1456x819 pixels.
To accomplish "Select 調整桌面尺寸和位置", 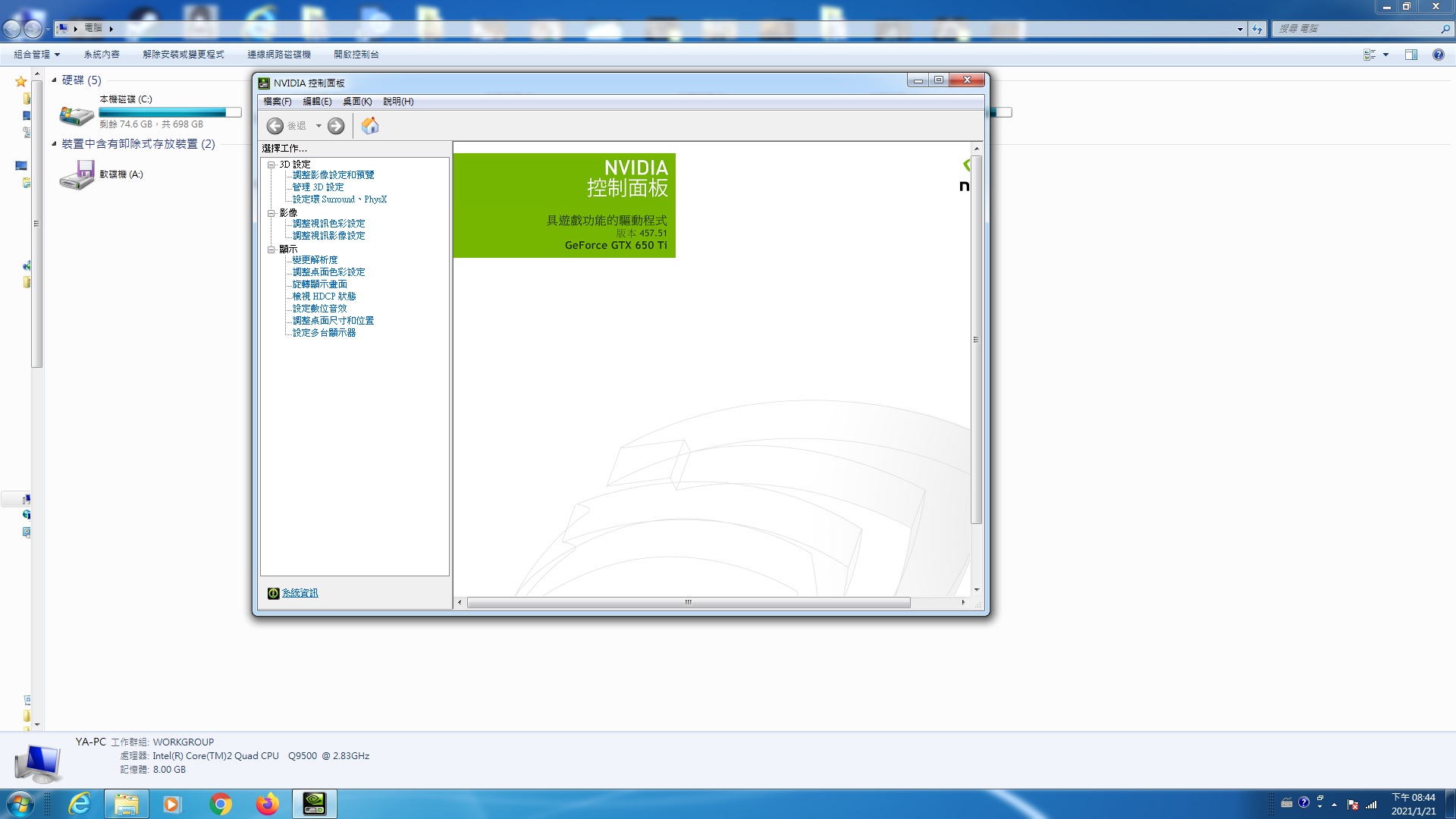I will click(x=334, y=321).
